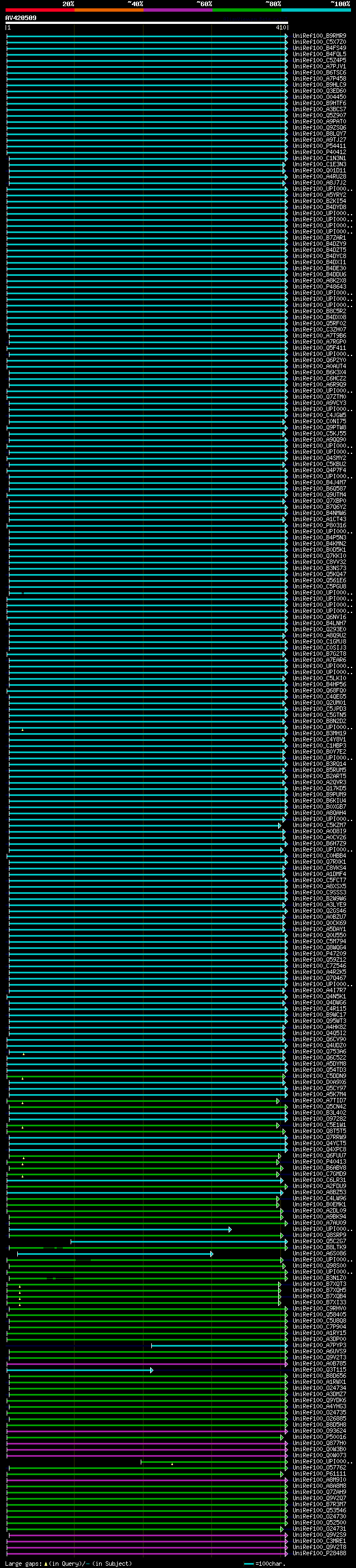
Task: Click hit UniRef100_Q9V2S9
Action: 319,1535
